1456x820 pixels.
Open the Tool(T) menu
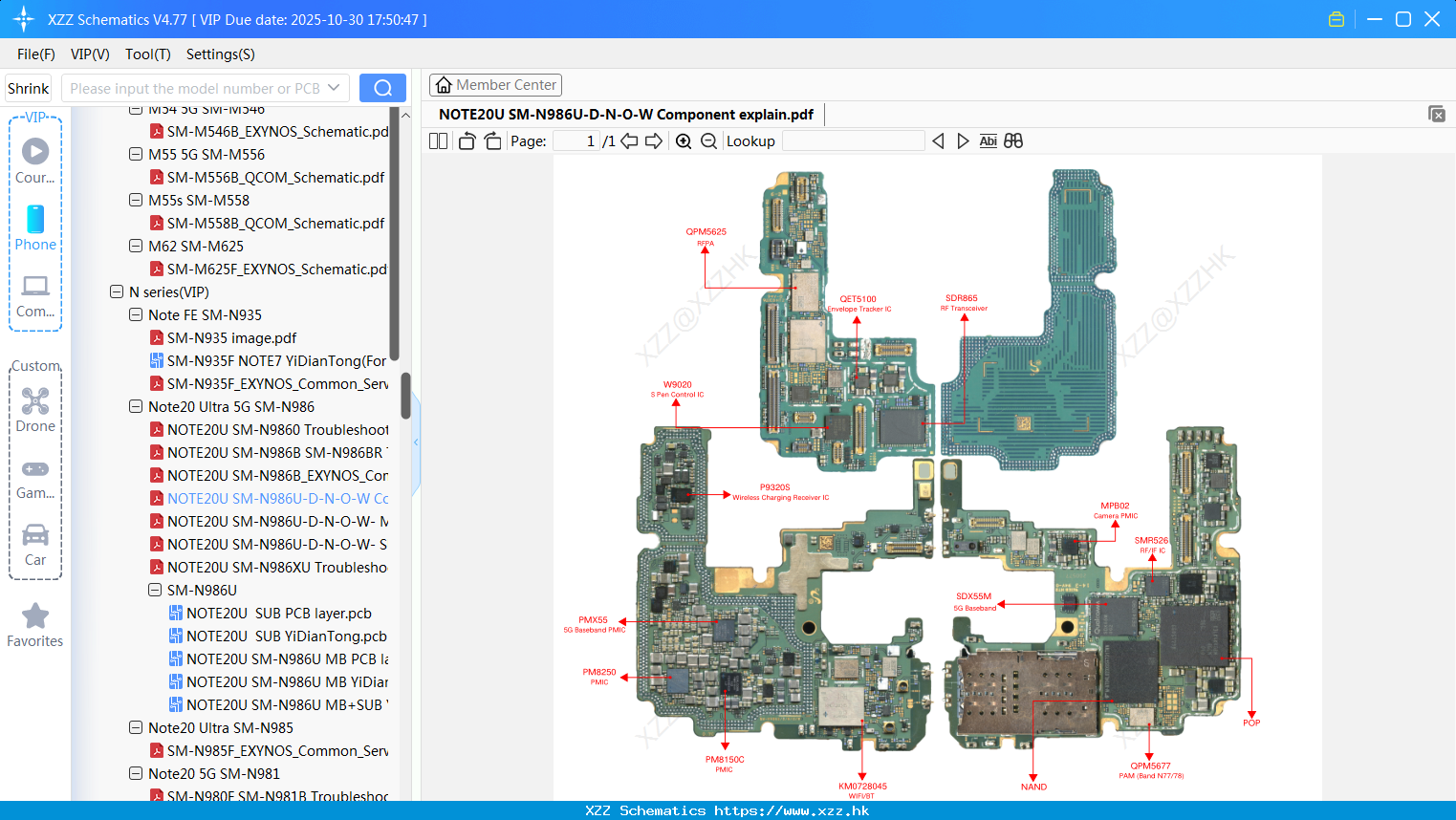(148, 54)
